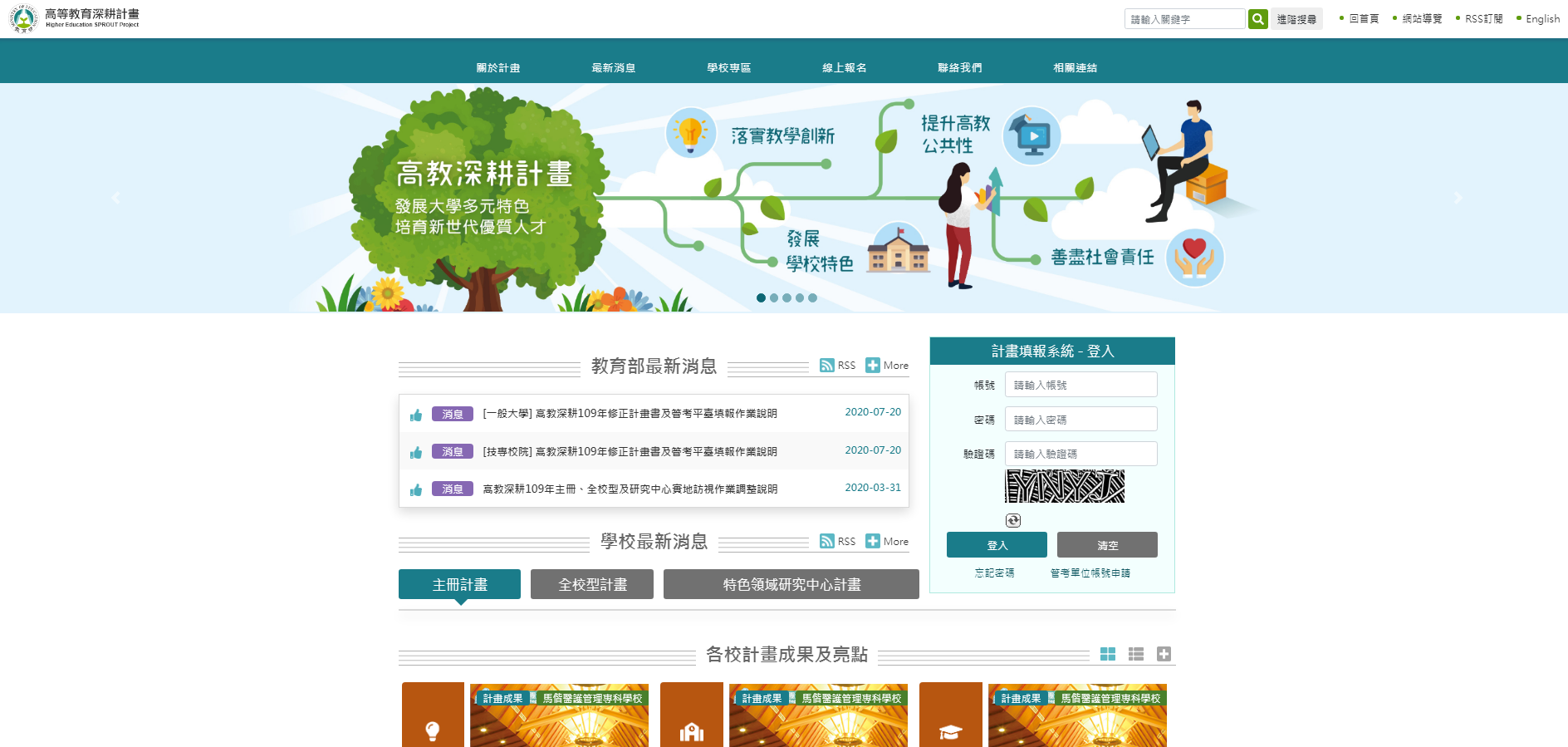1568x747 pixels.
Task: Focus the 帳號 input field
Action: (1080, 385)
